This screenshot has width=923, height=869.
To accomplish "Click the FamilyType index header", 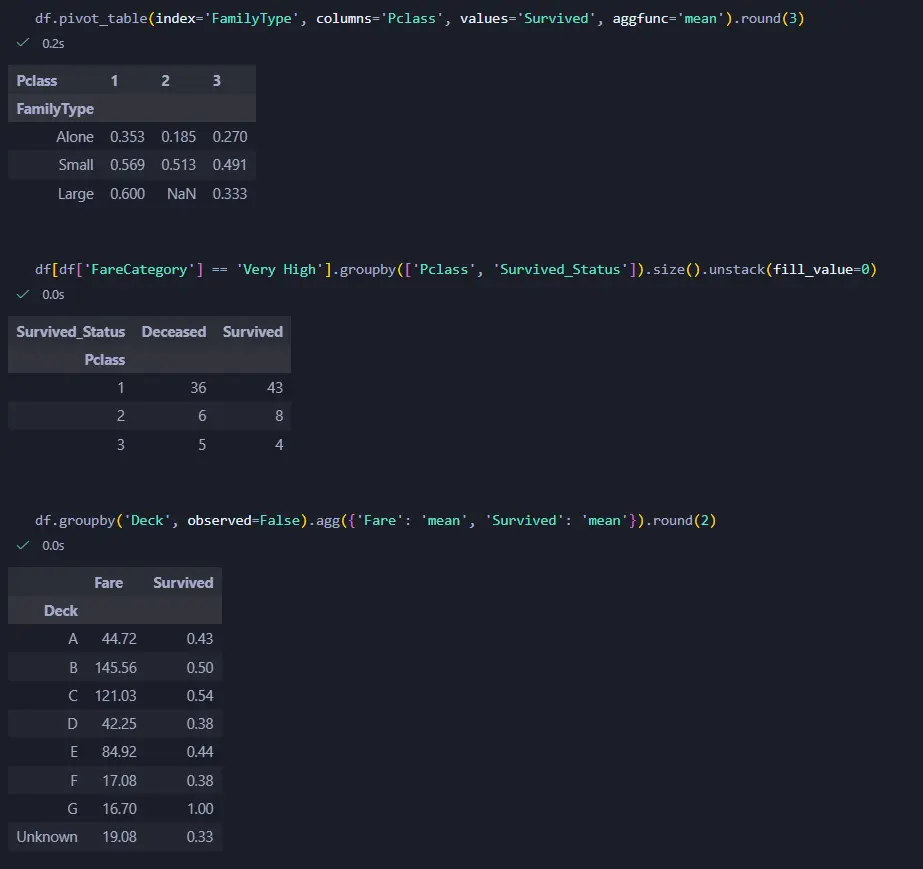I will point(55,109).
